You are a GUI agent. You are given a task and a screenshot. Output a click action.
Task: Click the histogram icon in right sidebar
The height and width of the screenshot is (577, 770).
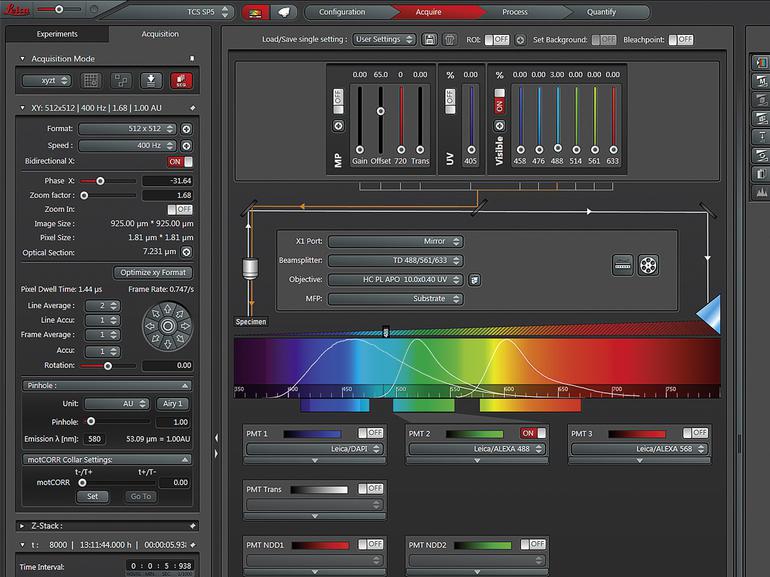[x=761, y=192]
